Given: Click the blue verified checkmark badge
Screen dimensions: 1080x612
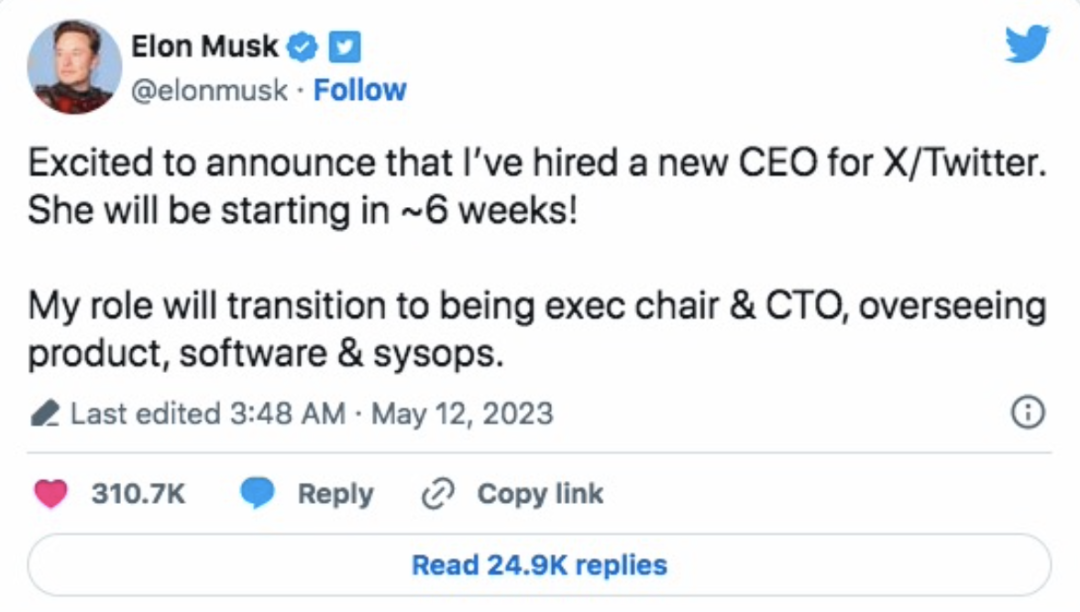Looking at the screenshot, I should 303,46.
